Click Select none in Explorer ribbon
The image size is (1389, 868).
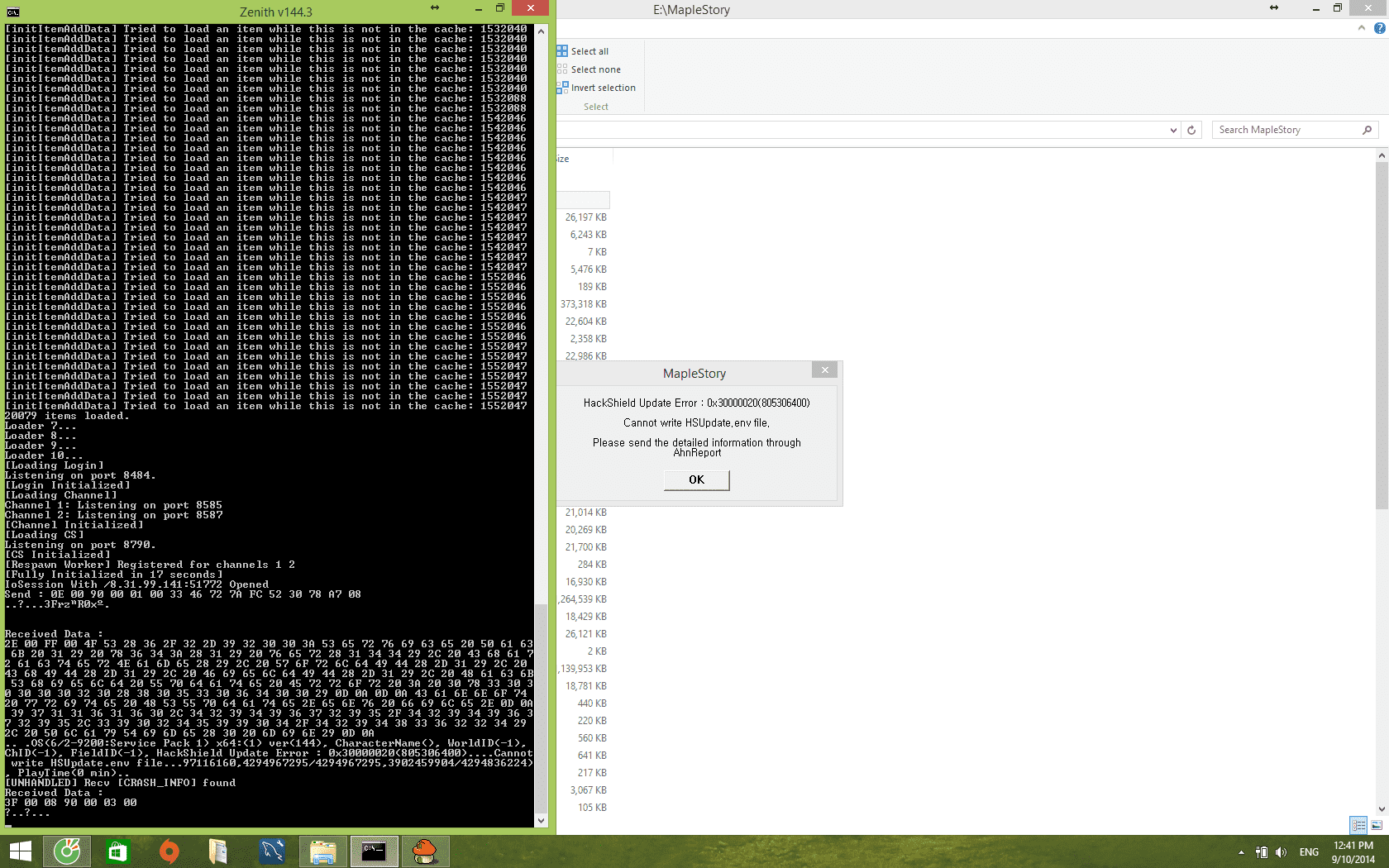pos(595,69)
